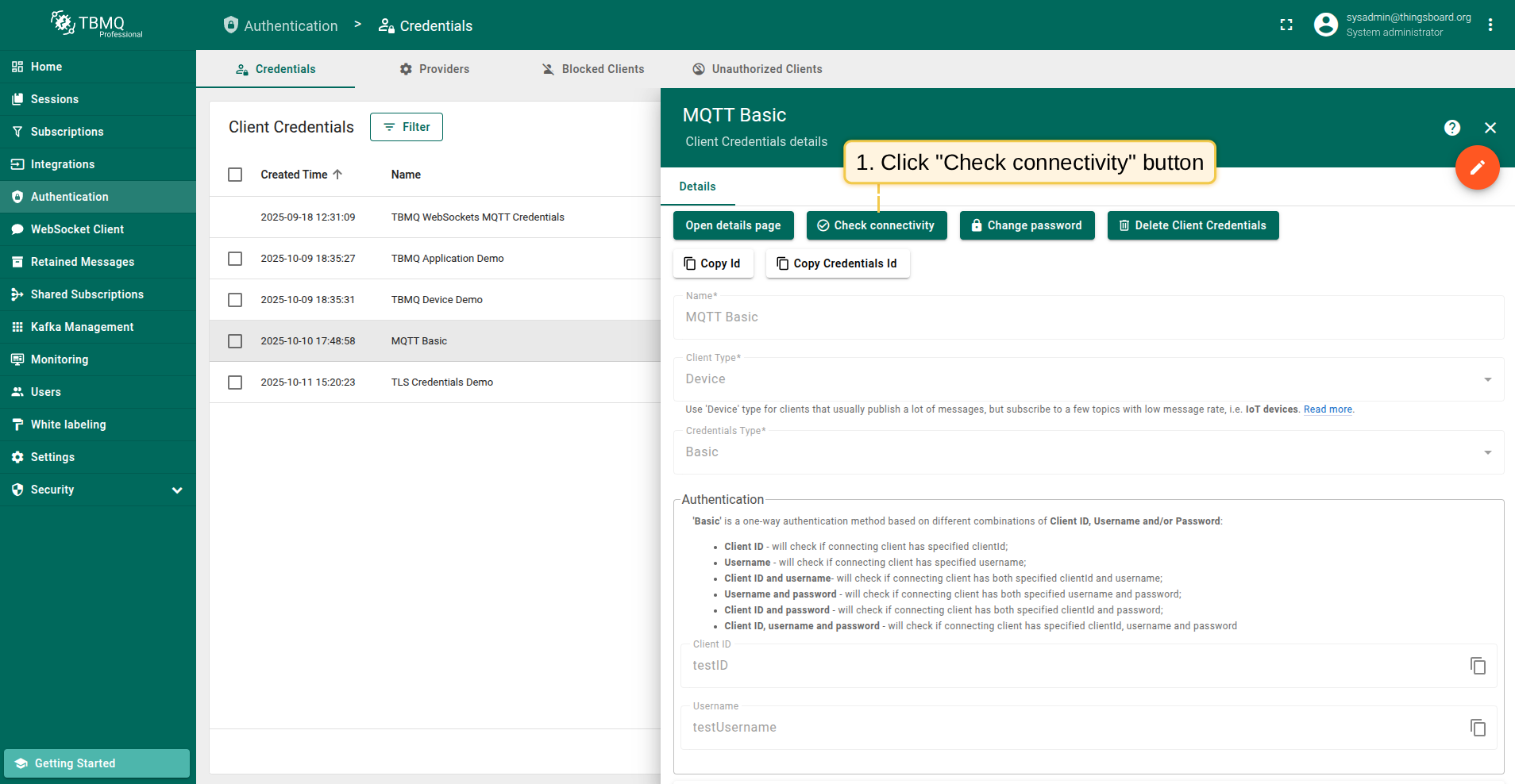Close the MQTT Basic details panel

1490,128
